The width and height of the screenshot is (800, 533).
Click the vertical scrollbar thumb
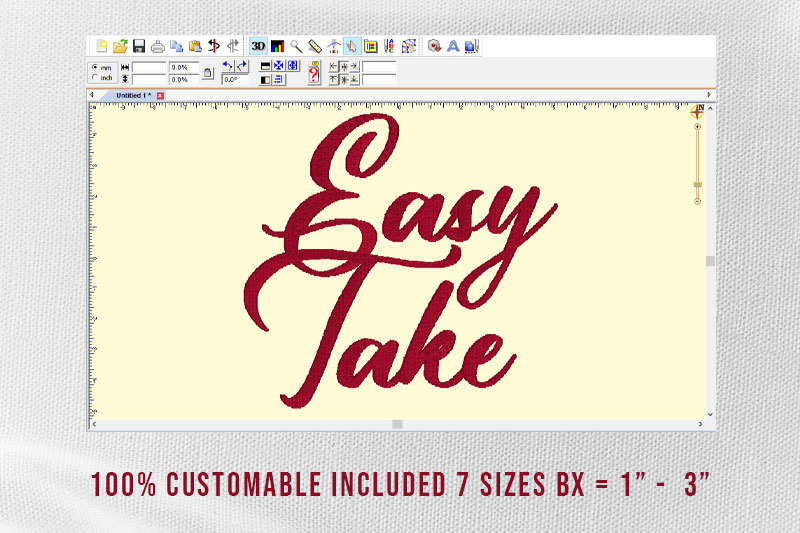710,261
